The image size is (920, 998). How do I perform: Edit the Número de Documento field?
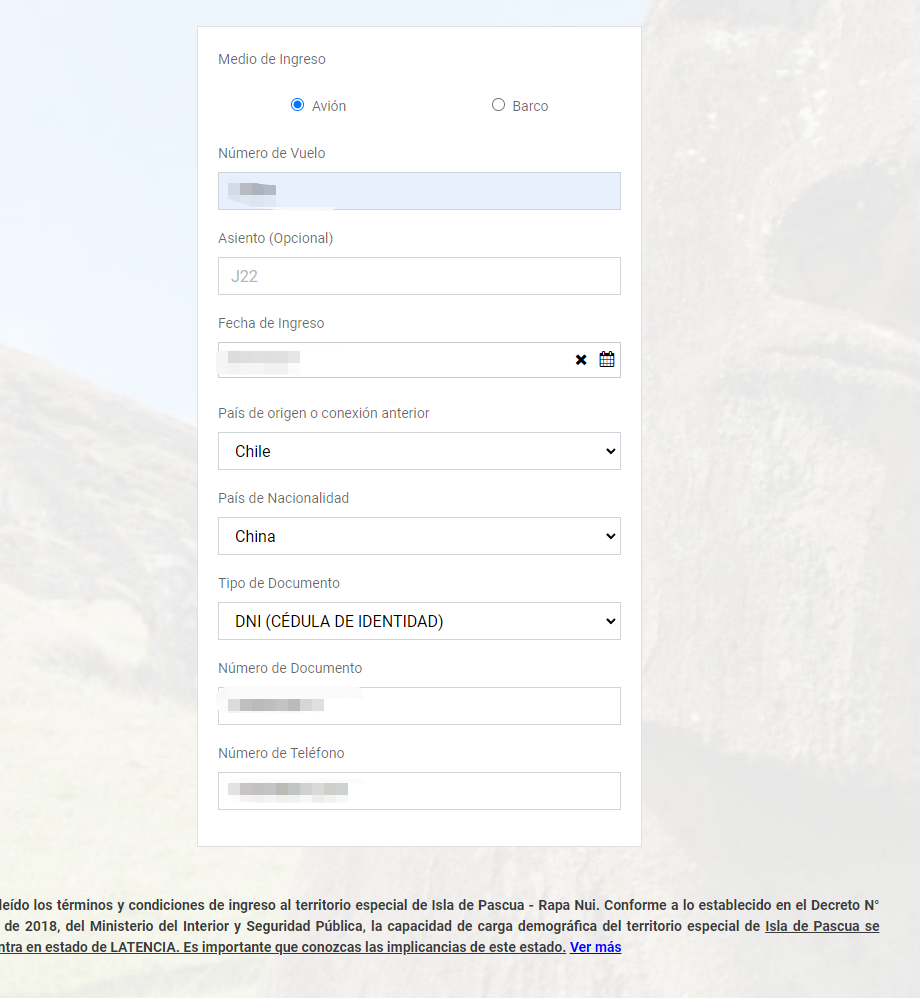point(419,706)
